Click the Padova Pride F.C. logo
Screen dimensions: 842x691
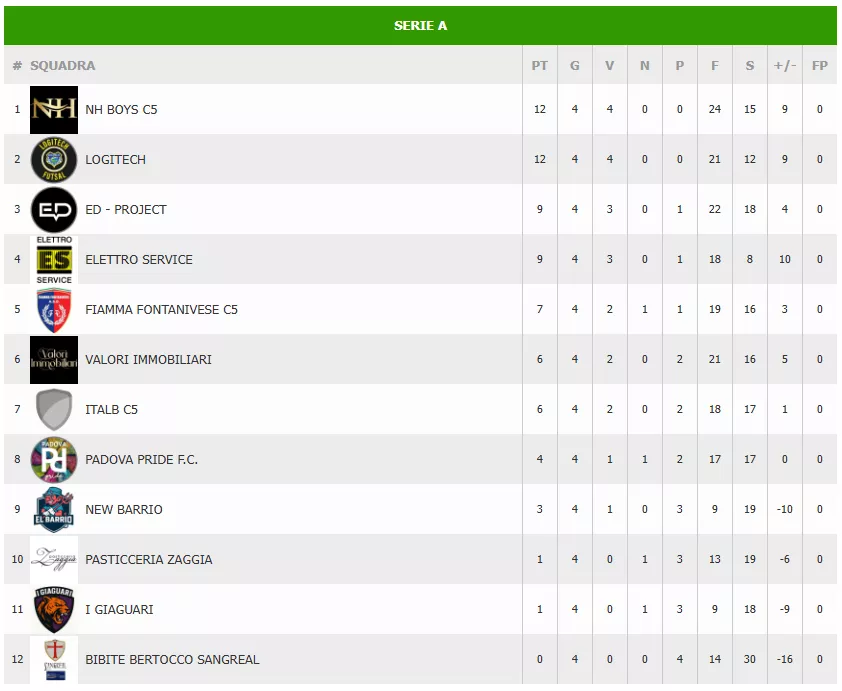(54, 459)
